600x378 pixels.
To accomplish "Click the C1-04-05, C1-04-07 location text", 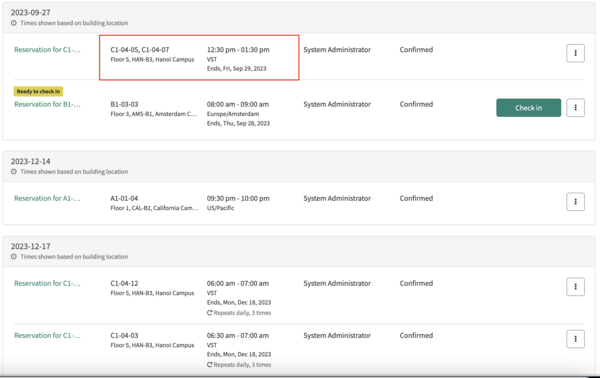I will [x=140, y=50].
